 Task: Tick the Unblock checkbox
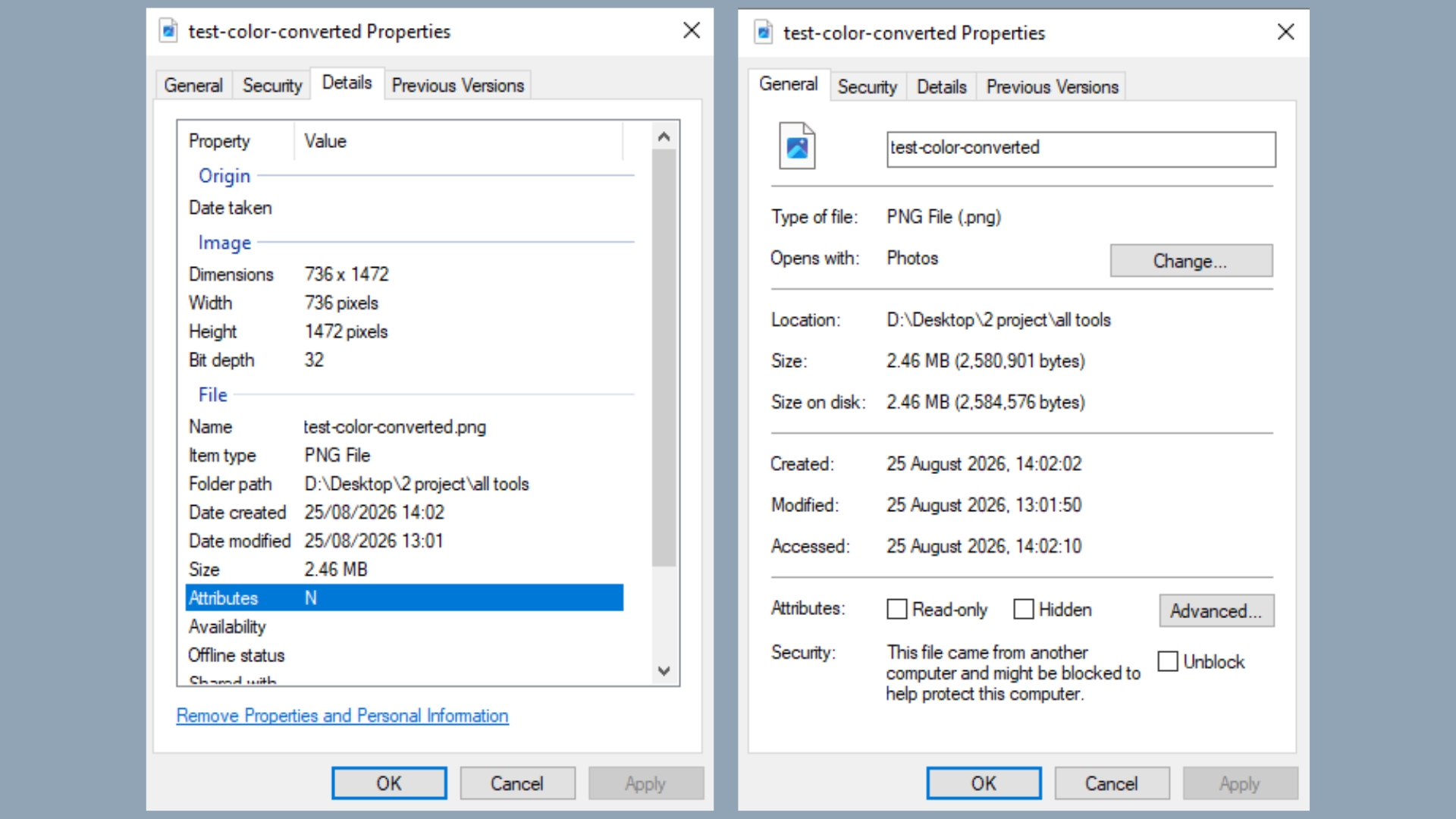(1168, 661)
